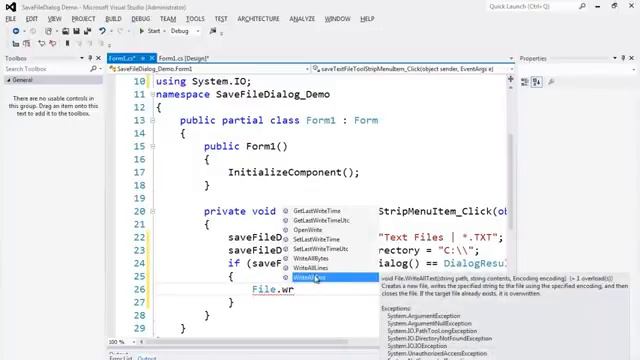This screenshot has height=360, width=640.
Task: Open the Start button's dropdown arrow
Action: coord(164,31)
